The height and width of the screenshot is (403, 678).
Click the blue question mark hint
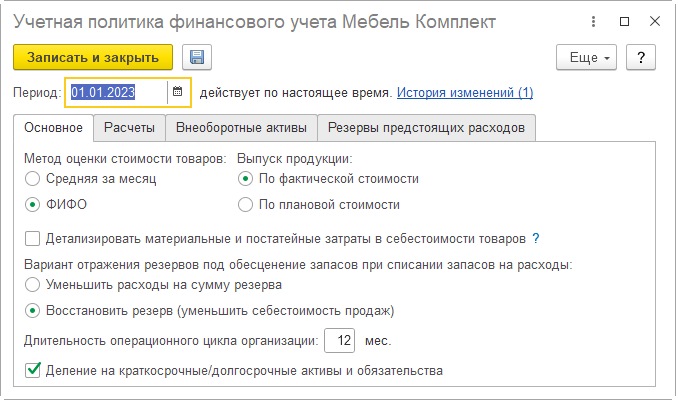tap(536, 238)
